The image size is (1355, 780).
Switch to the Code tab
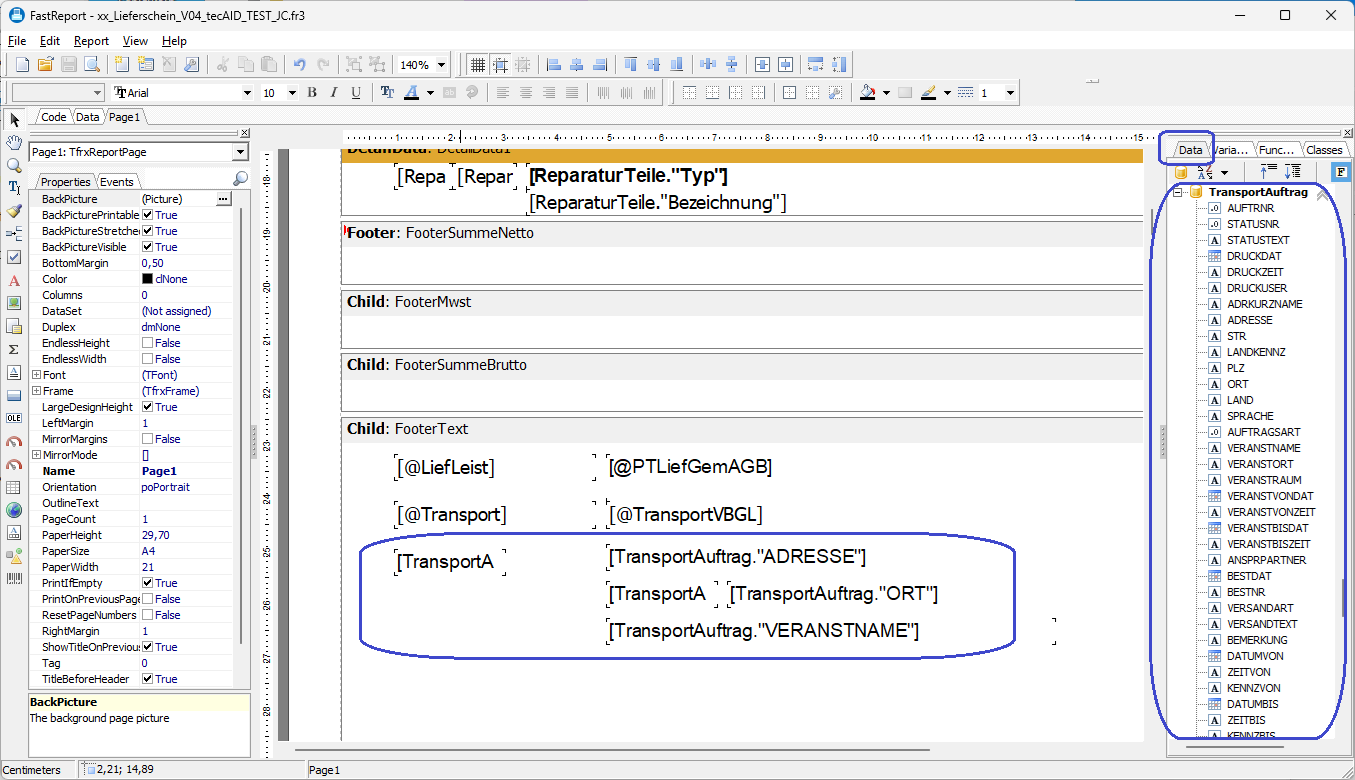tap(54, 117)
